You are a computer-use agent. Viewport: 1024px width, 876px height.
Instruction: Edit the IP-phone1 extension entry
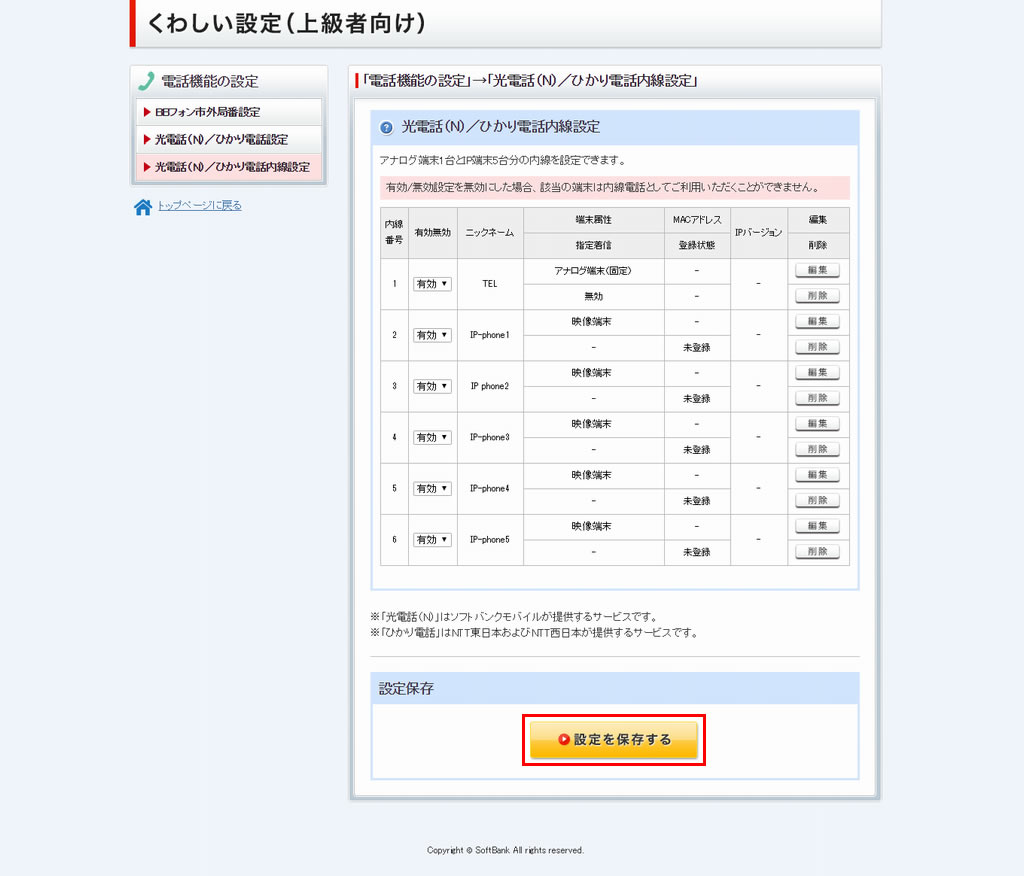coord(817,321)
